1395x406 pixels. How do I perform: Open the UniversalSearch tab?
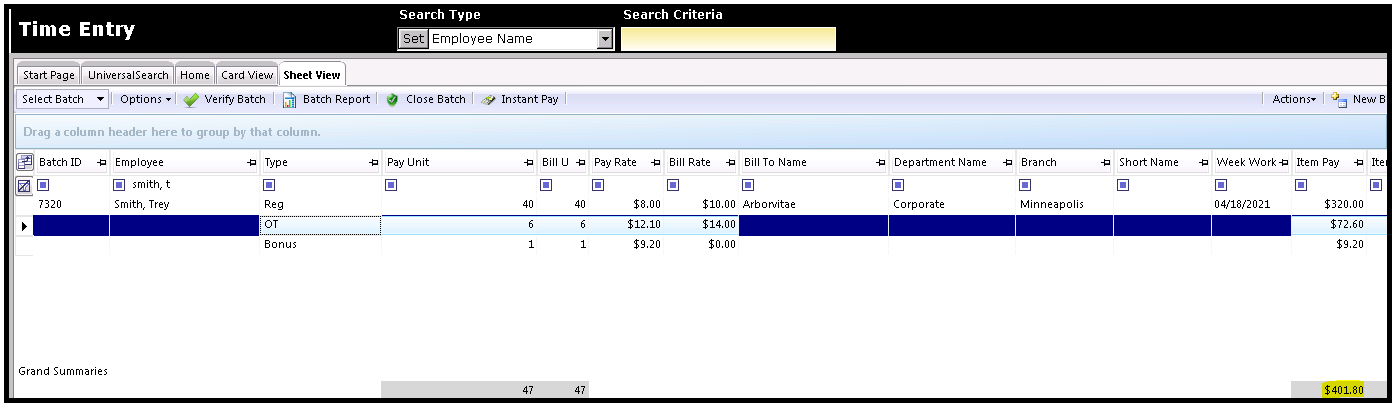tap(128, 75)
